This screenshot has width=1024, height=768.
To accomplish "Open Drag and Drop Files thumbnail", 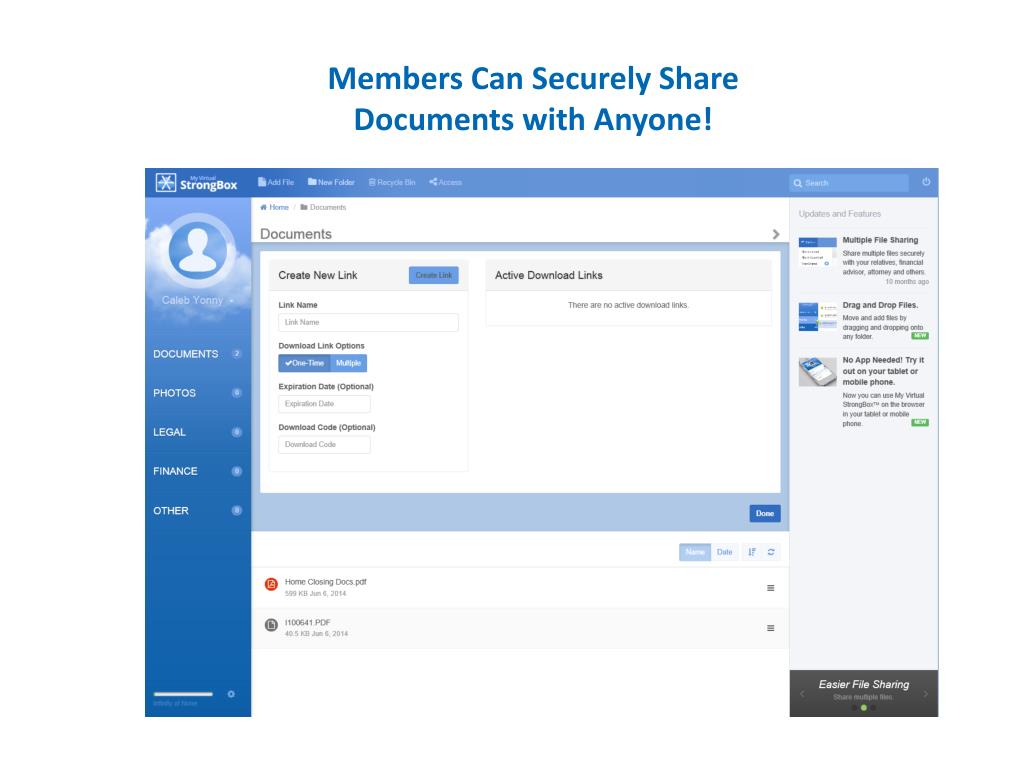I will pyautogui.click(x=818, y=317).
